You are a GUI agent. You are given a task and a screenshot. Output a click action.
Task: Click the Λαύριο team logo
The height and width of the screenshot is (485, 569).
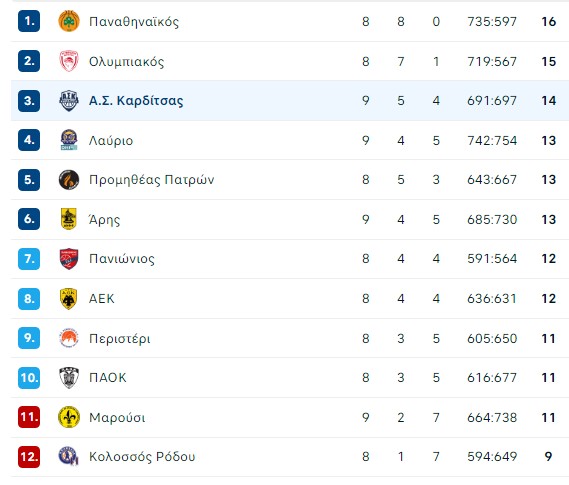(x=69, y=140)
